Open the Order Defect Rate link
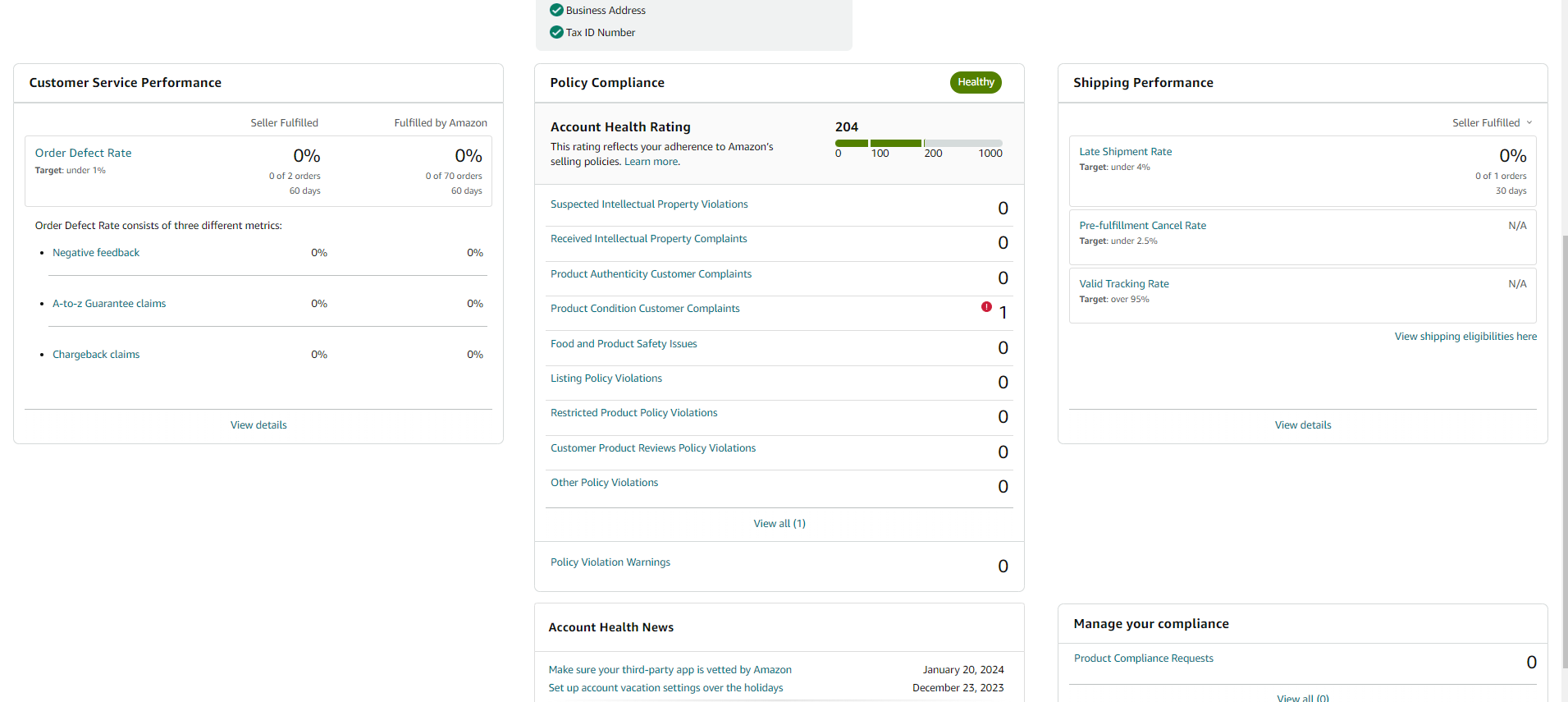 pos(83,153)
